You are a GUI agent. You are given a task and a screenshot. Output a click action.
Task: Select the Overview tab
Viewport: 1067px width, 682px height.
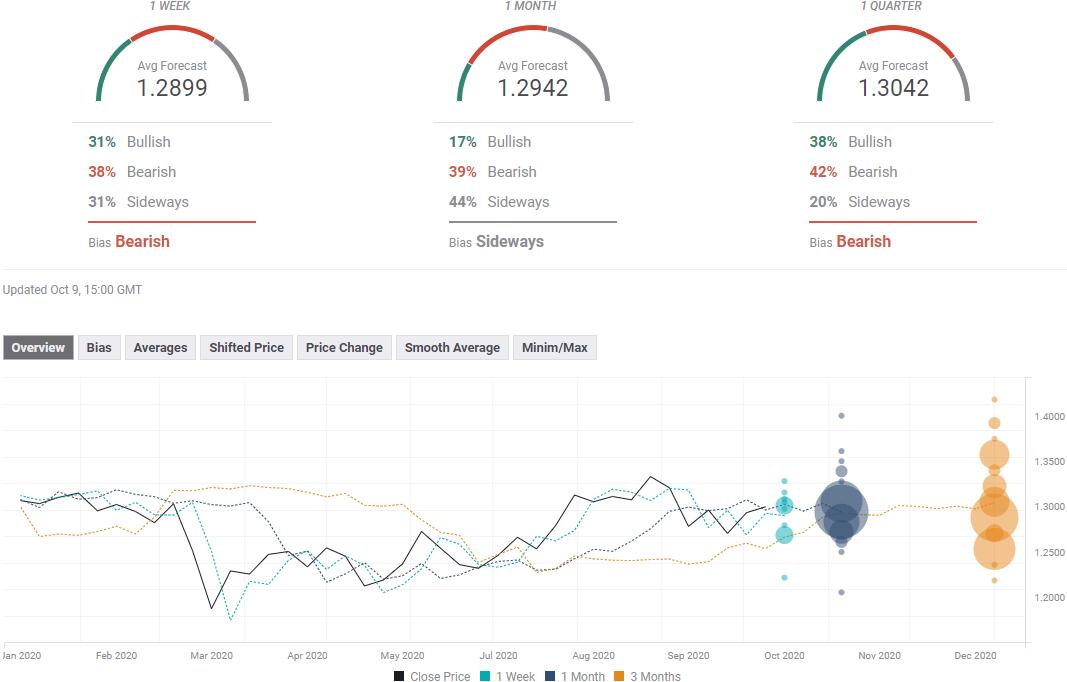point(38,347)
